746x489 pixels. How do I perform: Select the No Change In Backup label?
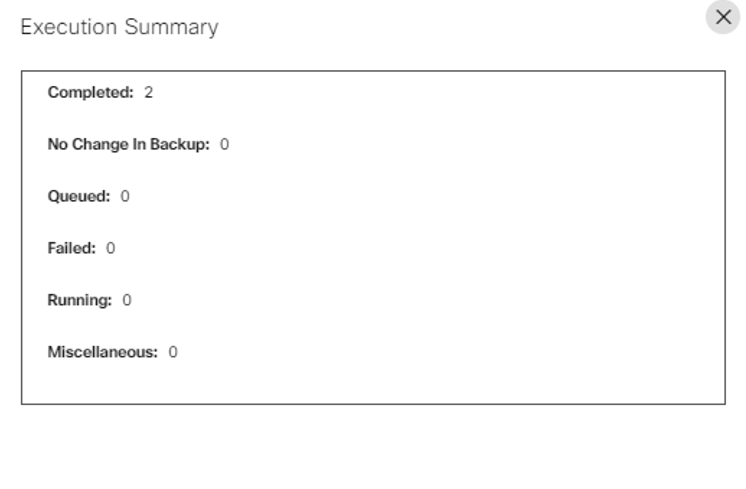tap(129, 145)
